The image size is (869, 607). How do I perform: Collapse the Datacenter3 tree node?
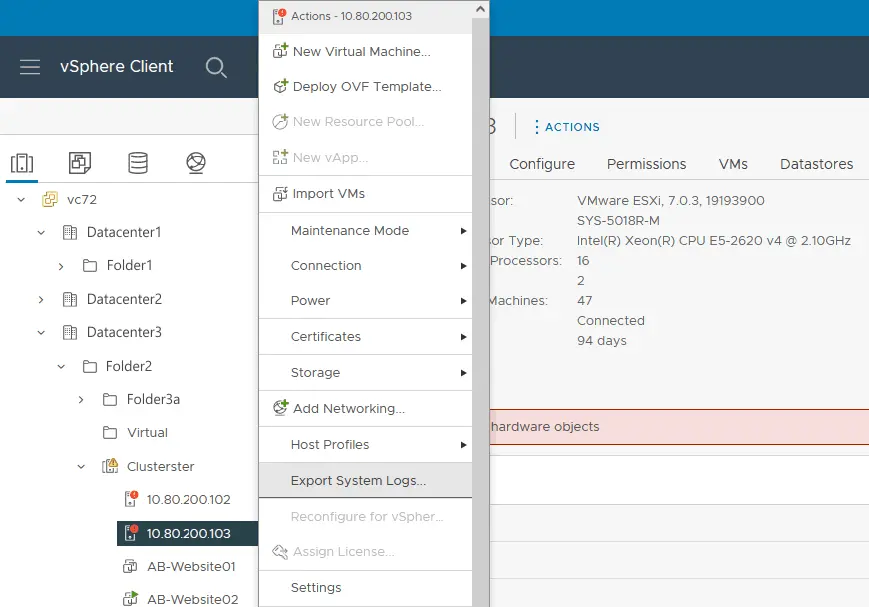pyautogui.click(x=41, y=333)
